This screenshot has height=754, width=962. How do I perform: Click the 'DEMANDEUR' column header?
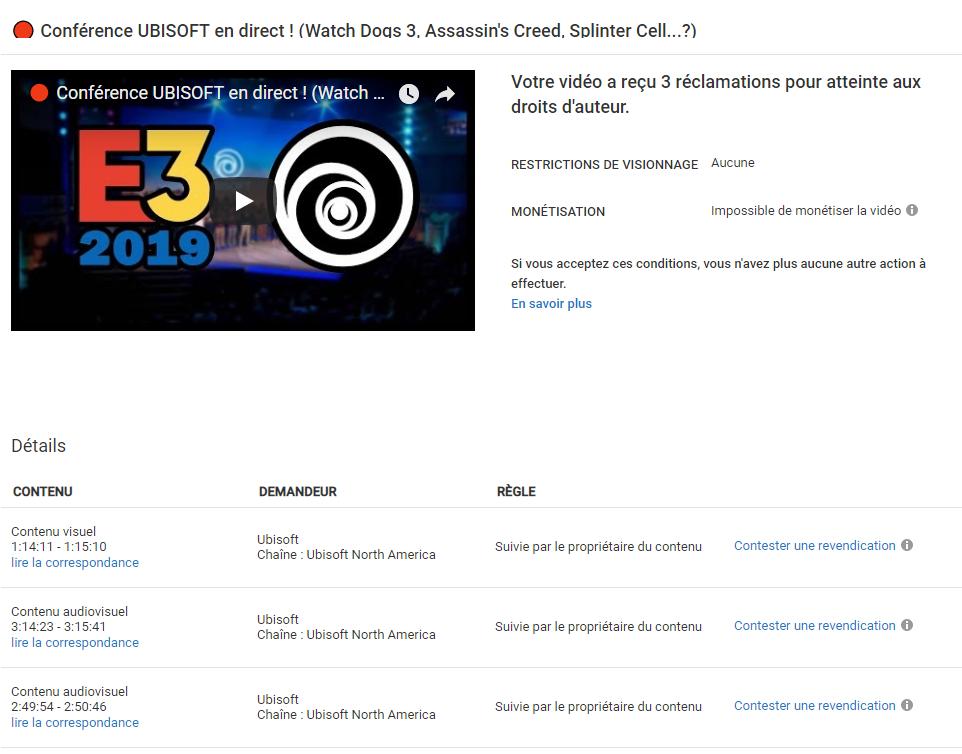[x=298, y=491]
